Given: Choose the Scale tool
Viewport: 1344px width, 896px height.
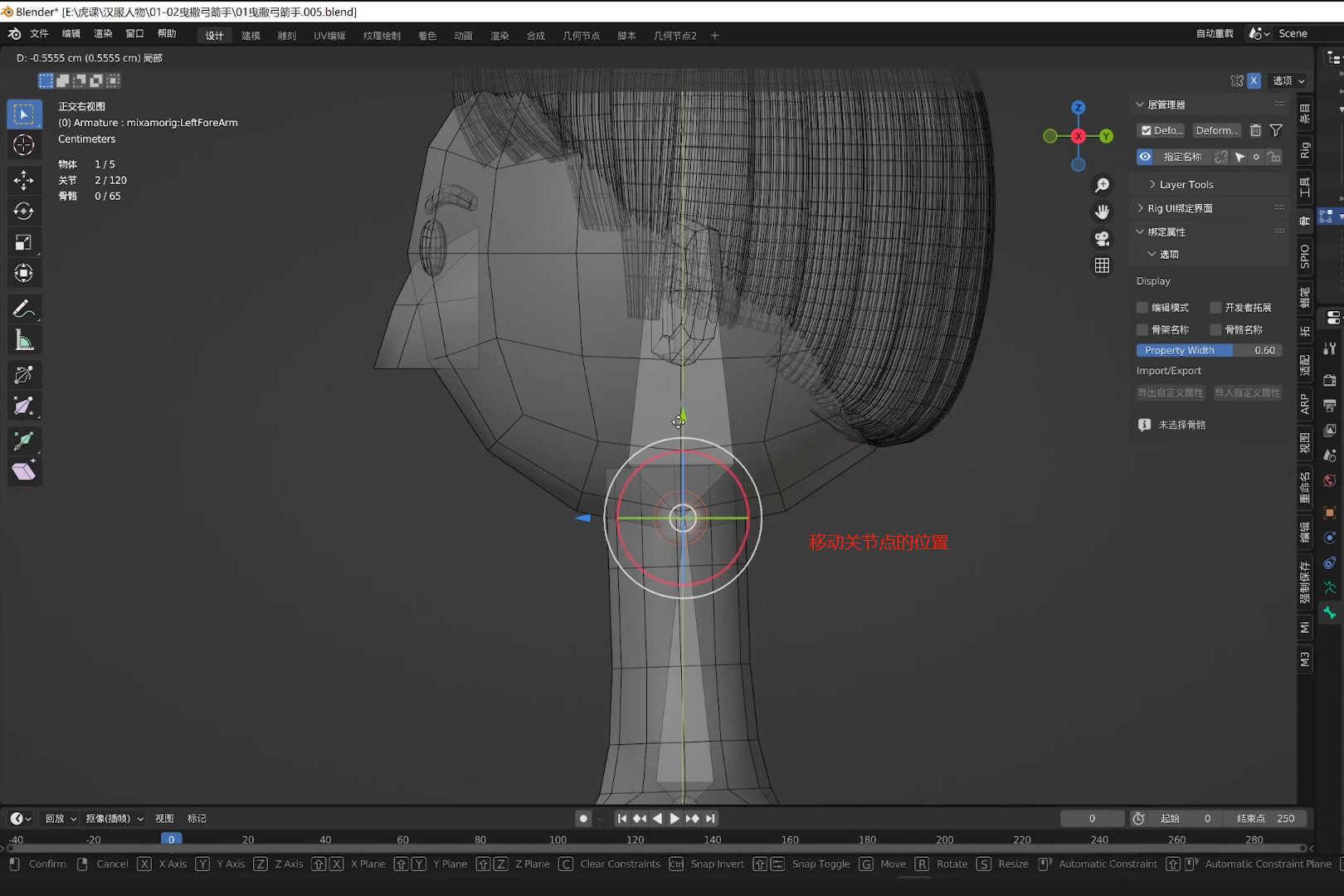Looking at the screenshot, I should [x=23, y=242].
